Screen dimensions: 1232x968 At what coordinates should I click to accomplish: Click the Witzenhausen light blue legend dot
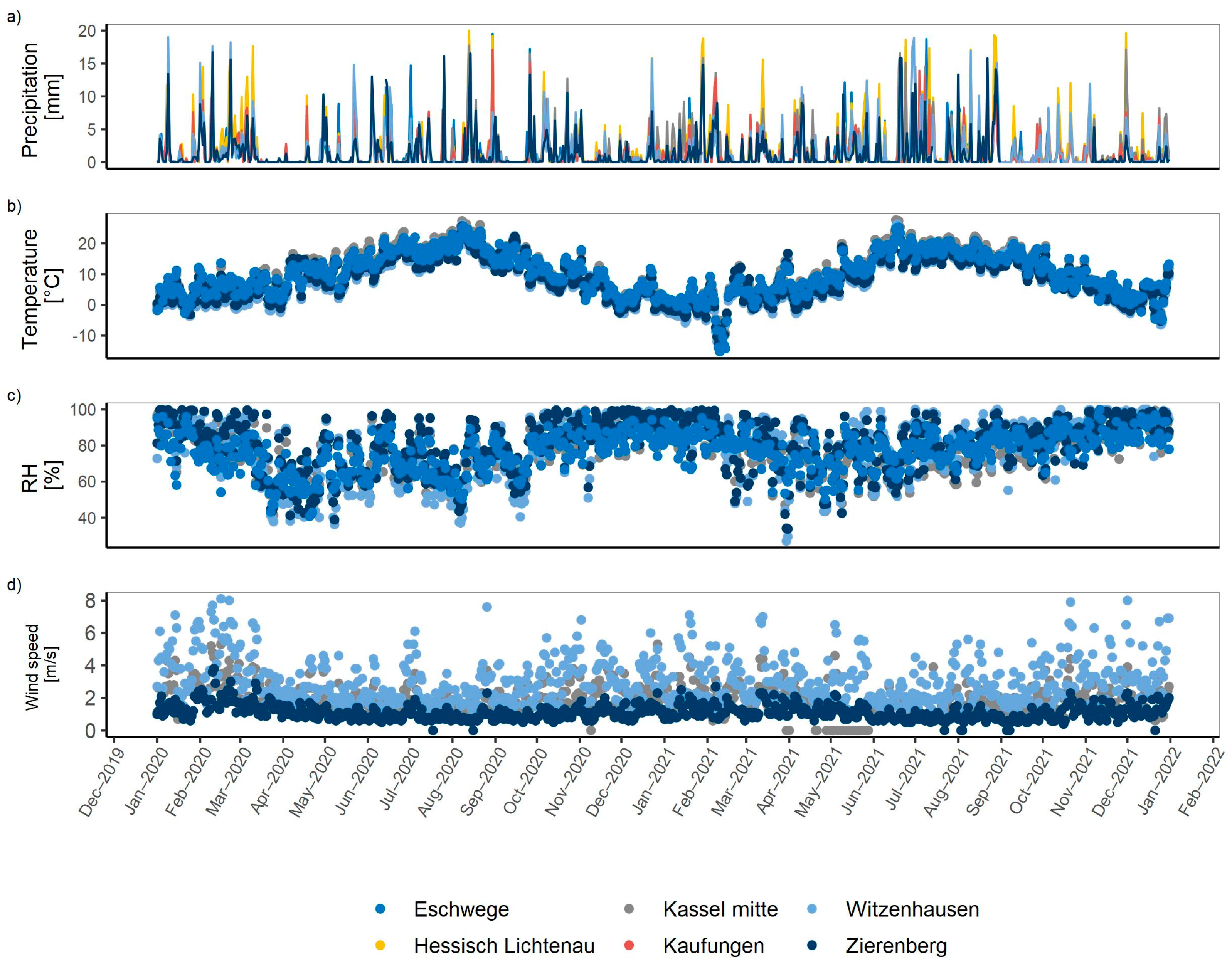[813, 909]
